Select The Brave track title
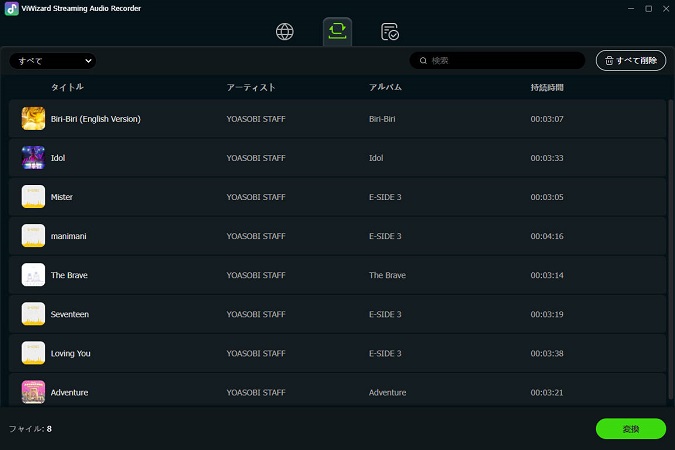The height and width of the screenshot is (450, 675). (69, 275)
